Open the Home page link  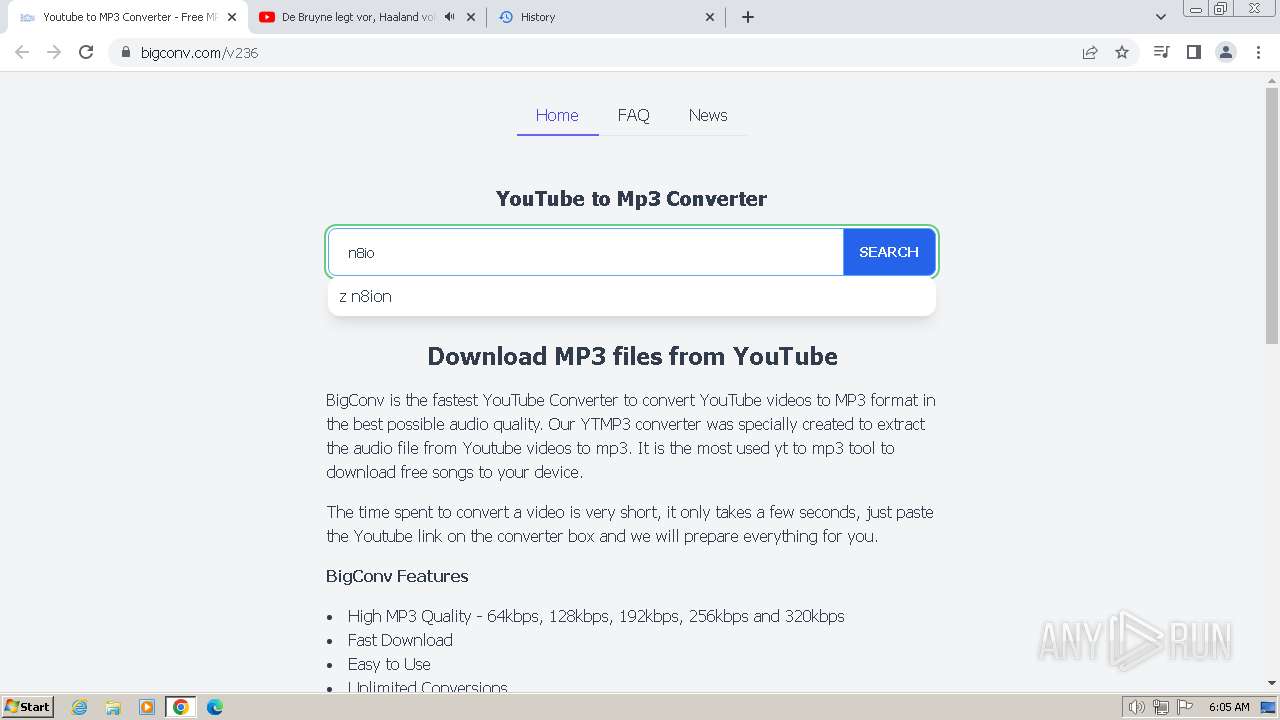(x=557, y=115)
